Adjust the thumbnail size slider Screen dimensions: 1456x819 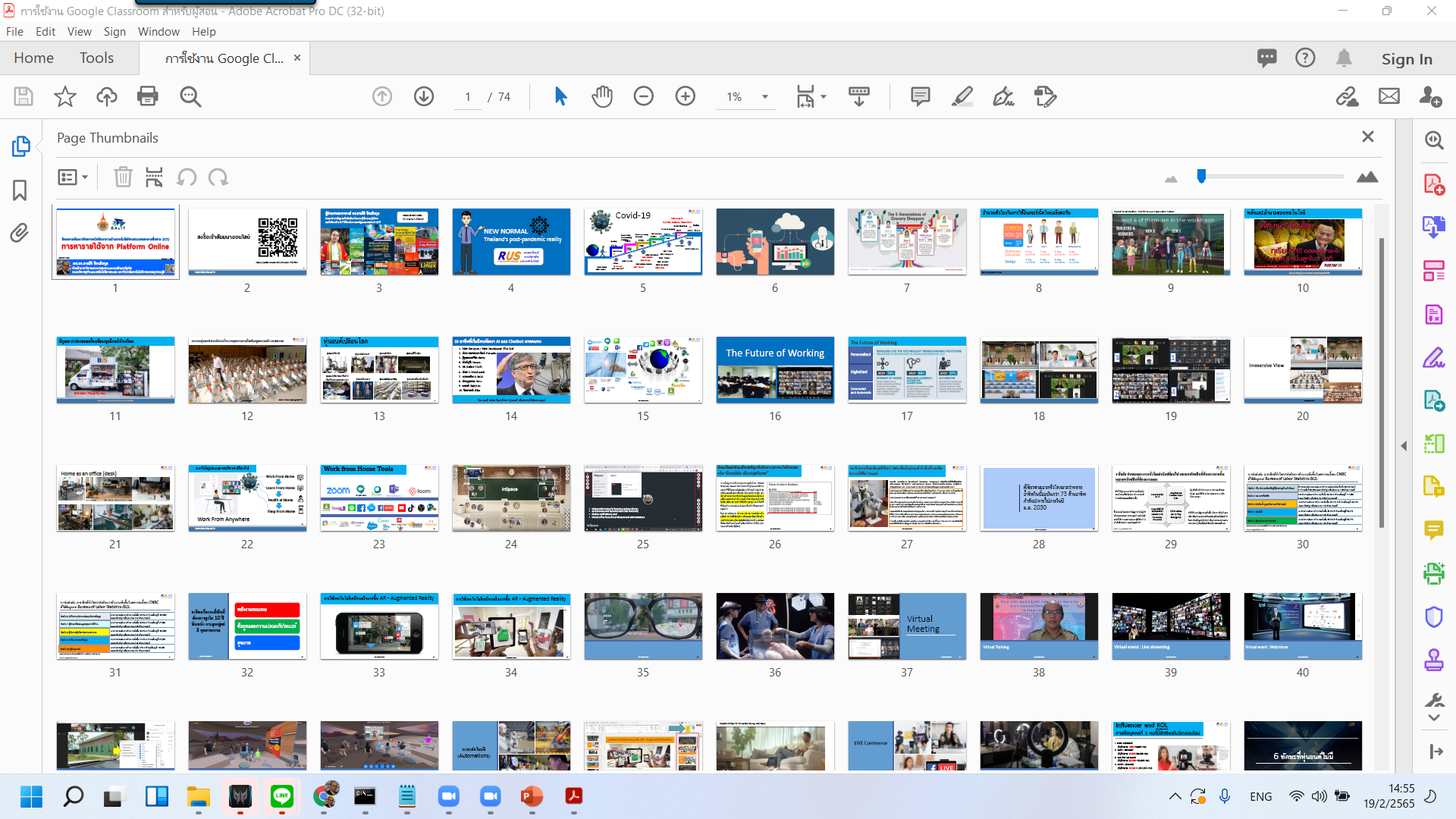point(1202,176)
